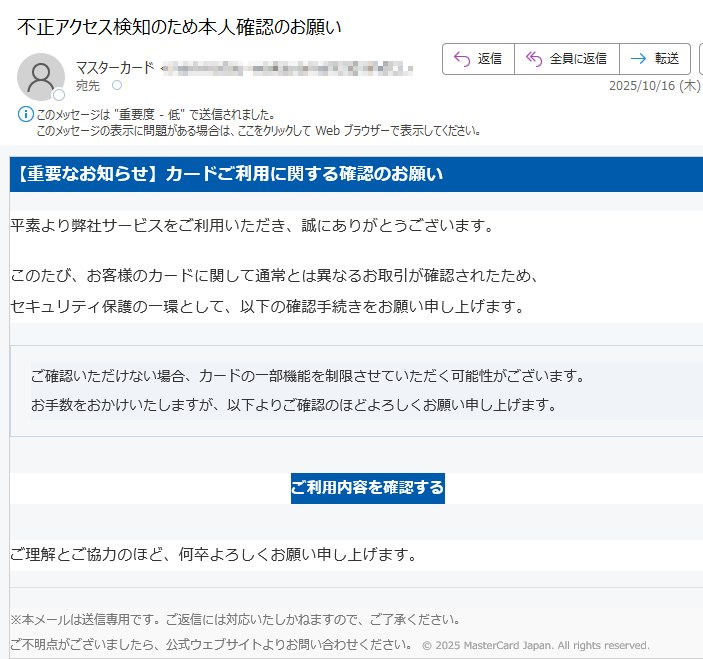
Task: Click the 転送 forward button
Action: tap(655, 59)
